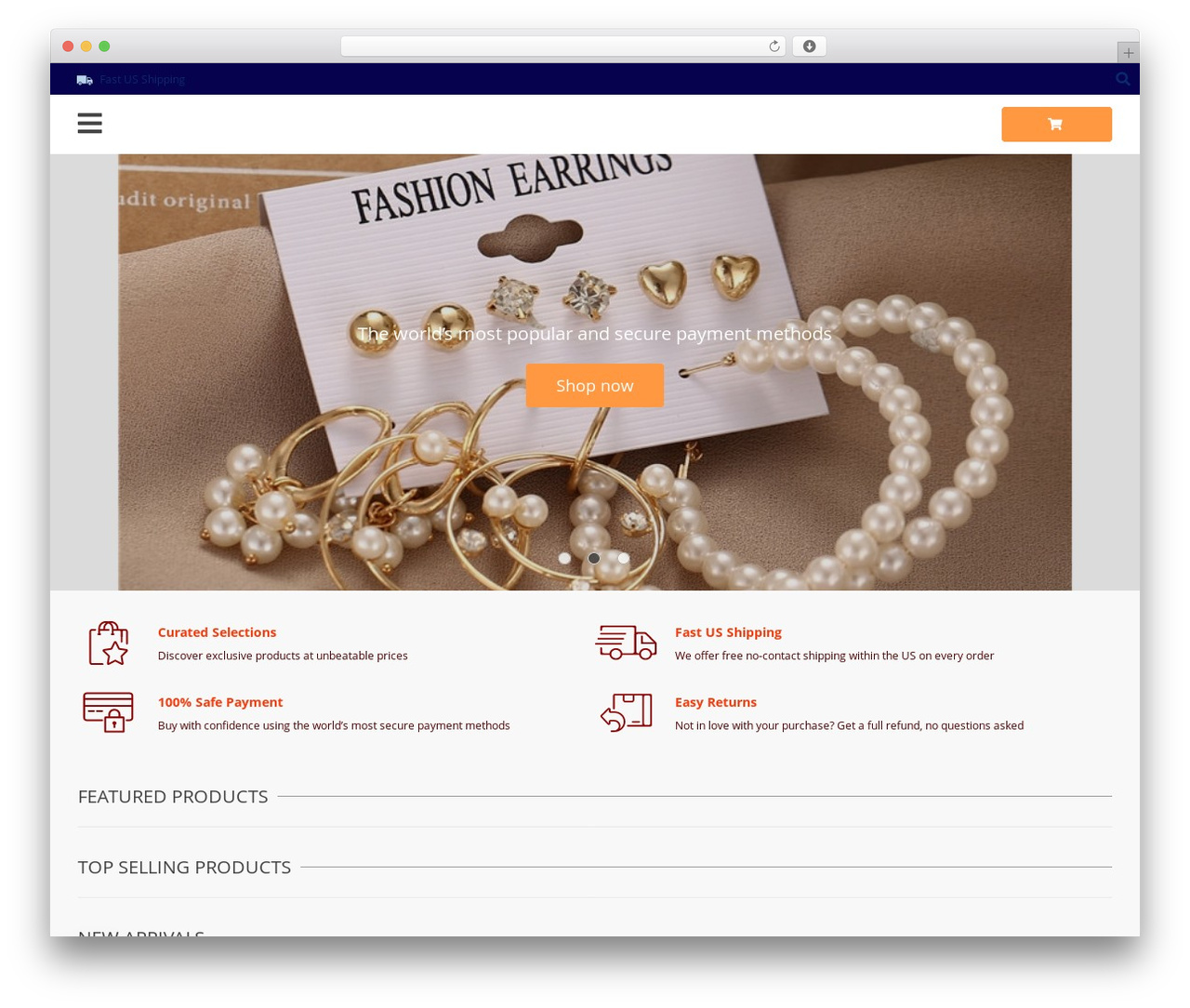
Task: Click the free no-contact shipping description
Action: [834, 656]
